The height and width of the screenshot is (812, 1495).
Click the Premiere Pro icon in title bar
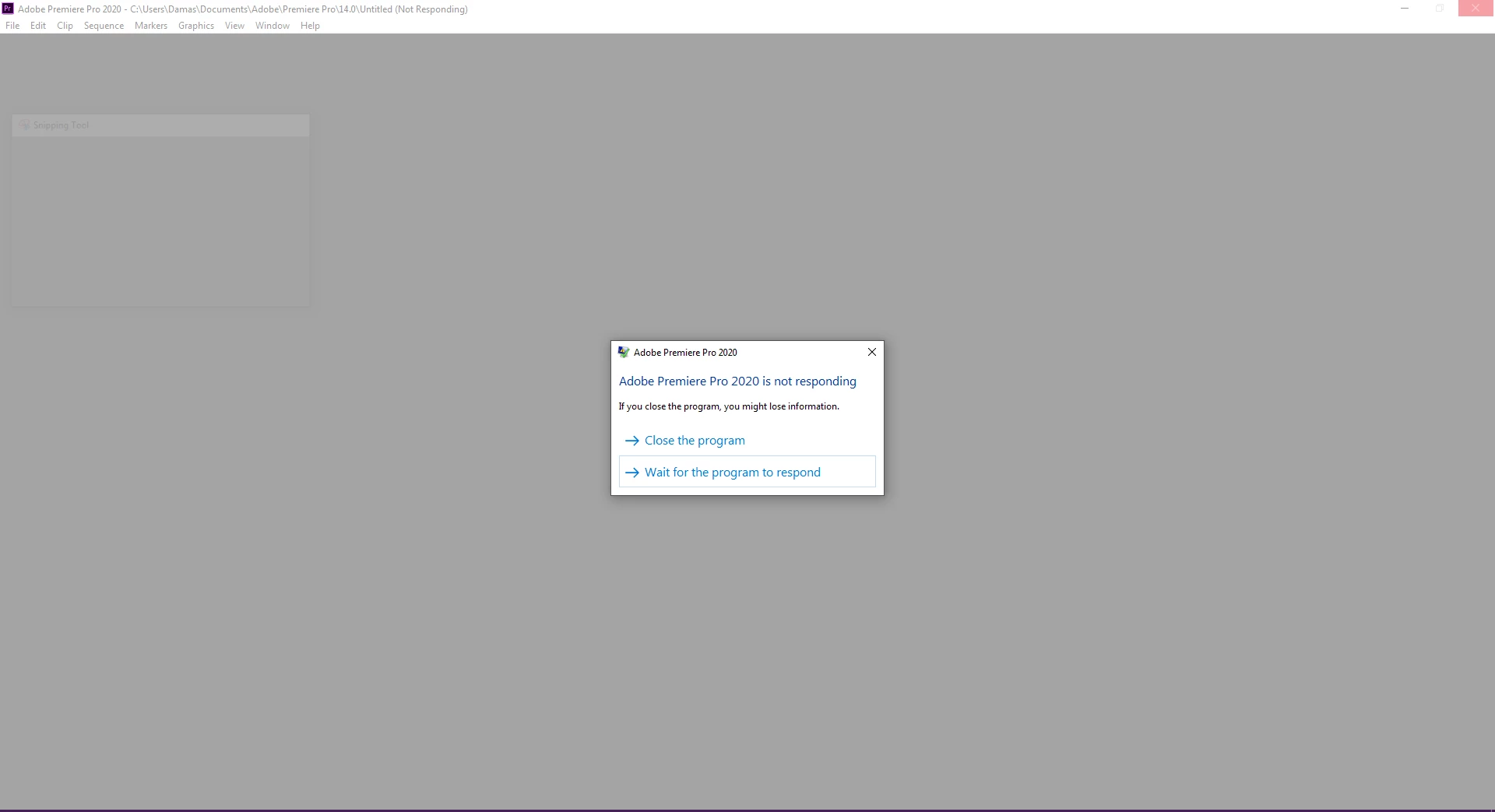[x=8, y=9]
